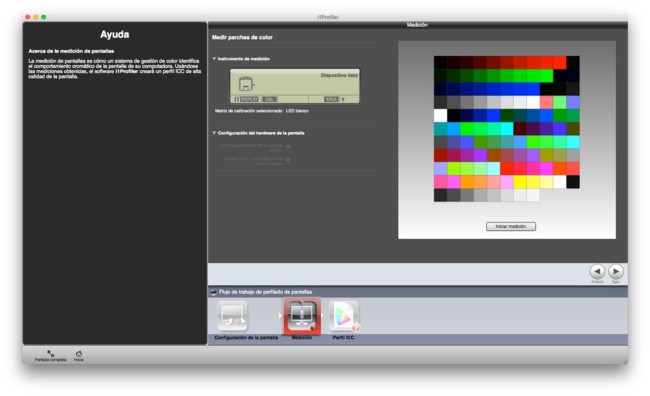650x396 pixels.
Task: Click the i1 Display device icon
Action: tap(246, 84)
